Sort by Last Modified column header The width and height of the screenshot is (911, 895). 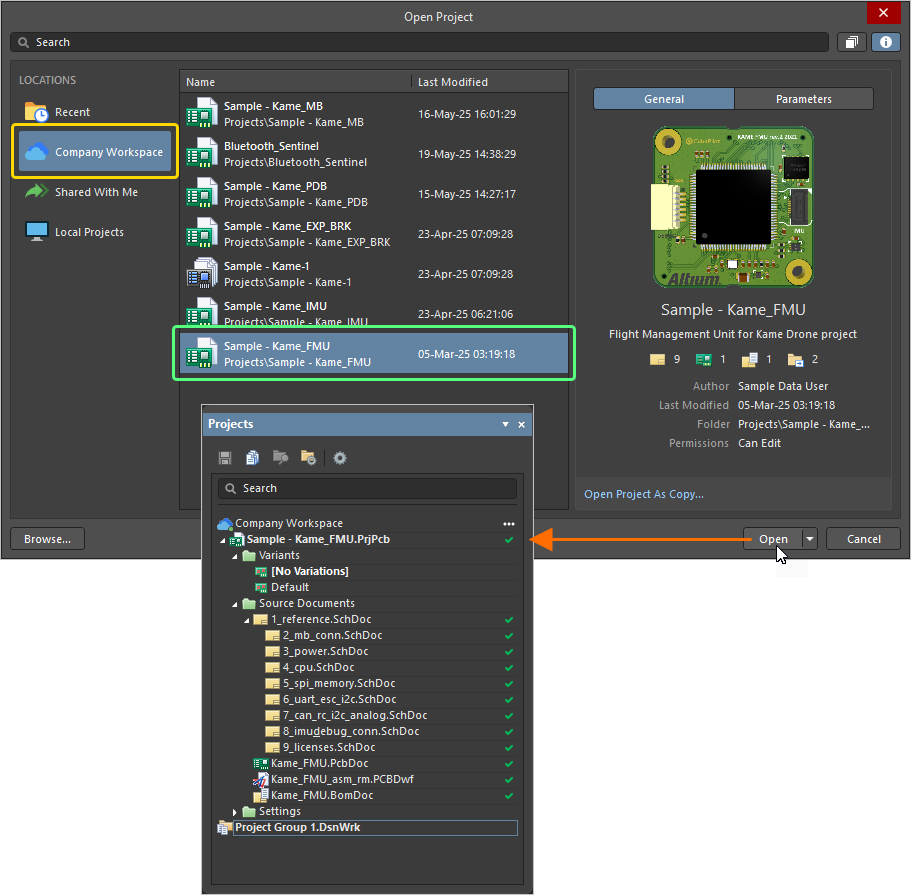tap(489, 82)
